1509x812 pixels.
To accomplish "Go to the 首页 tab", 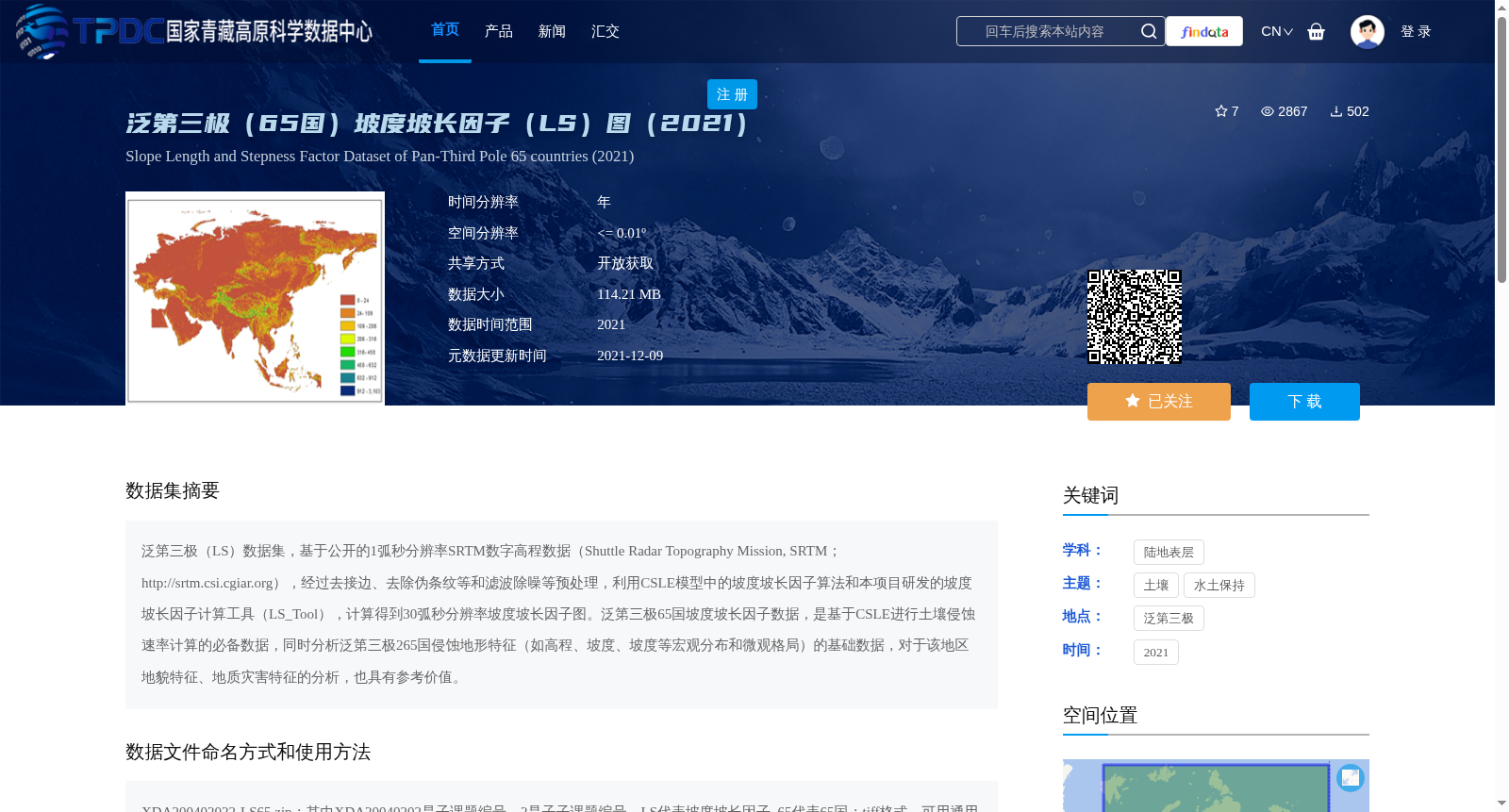I will click(x=445, y=30).
